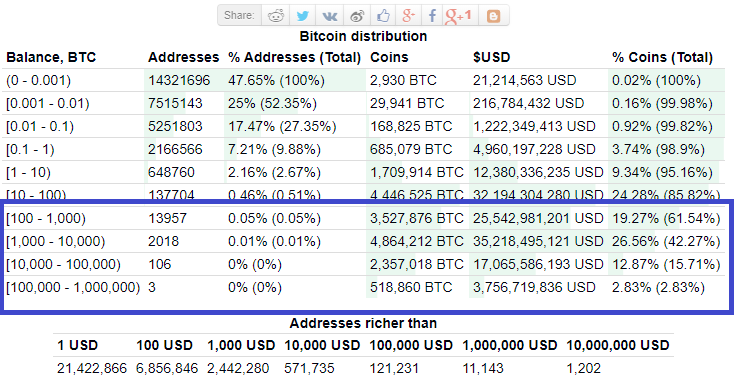Select the [0.001 - 0.01) balance row label
743x392 pixels.
47,103
